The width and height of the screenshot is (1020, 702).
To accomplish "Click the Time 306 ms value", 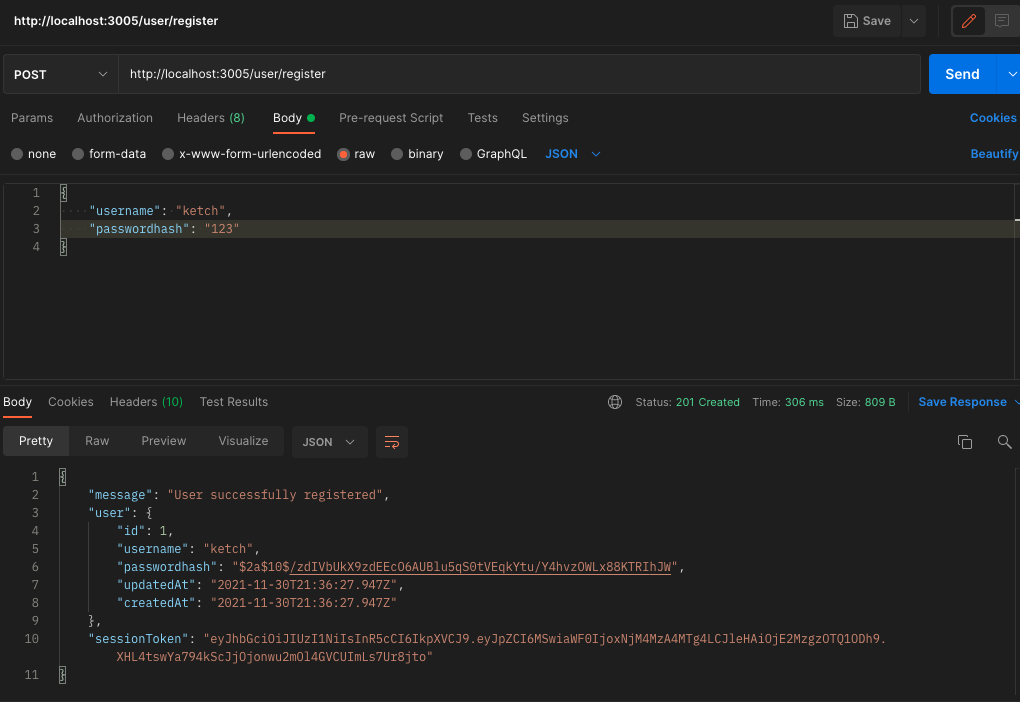I will pyautogui.click(x=788, y=402).
